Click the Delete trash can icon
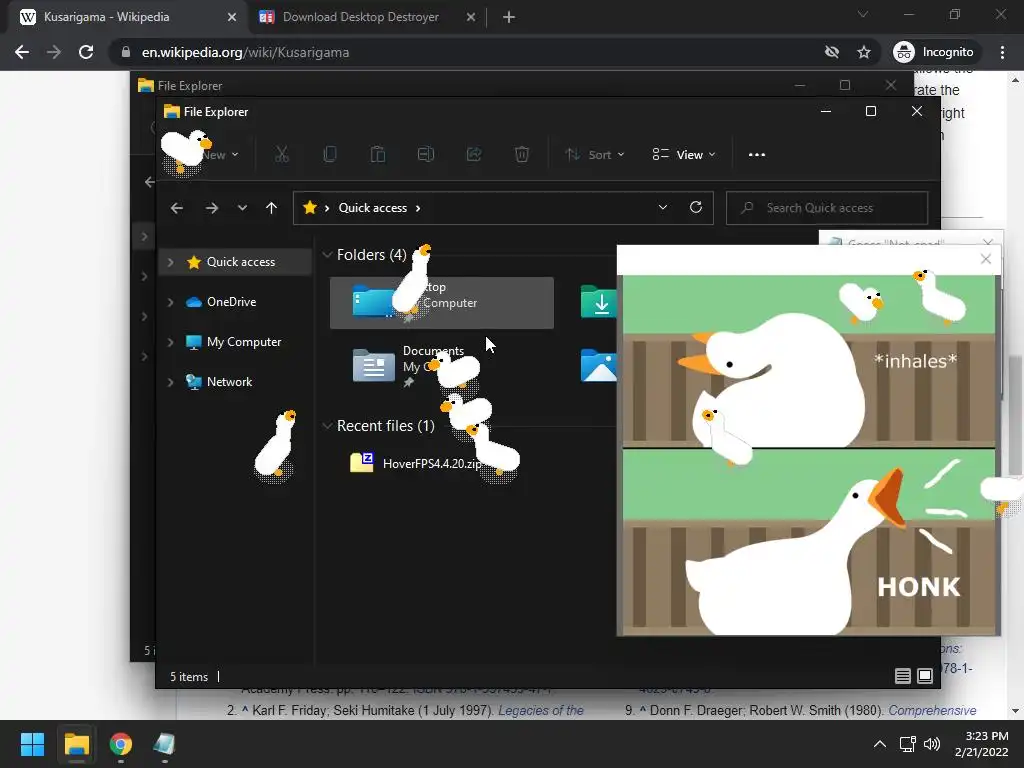Viewport: 1024px width, 768px height. tap(522, 154)
